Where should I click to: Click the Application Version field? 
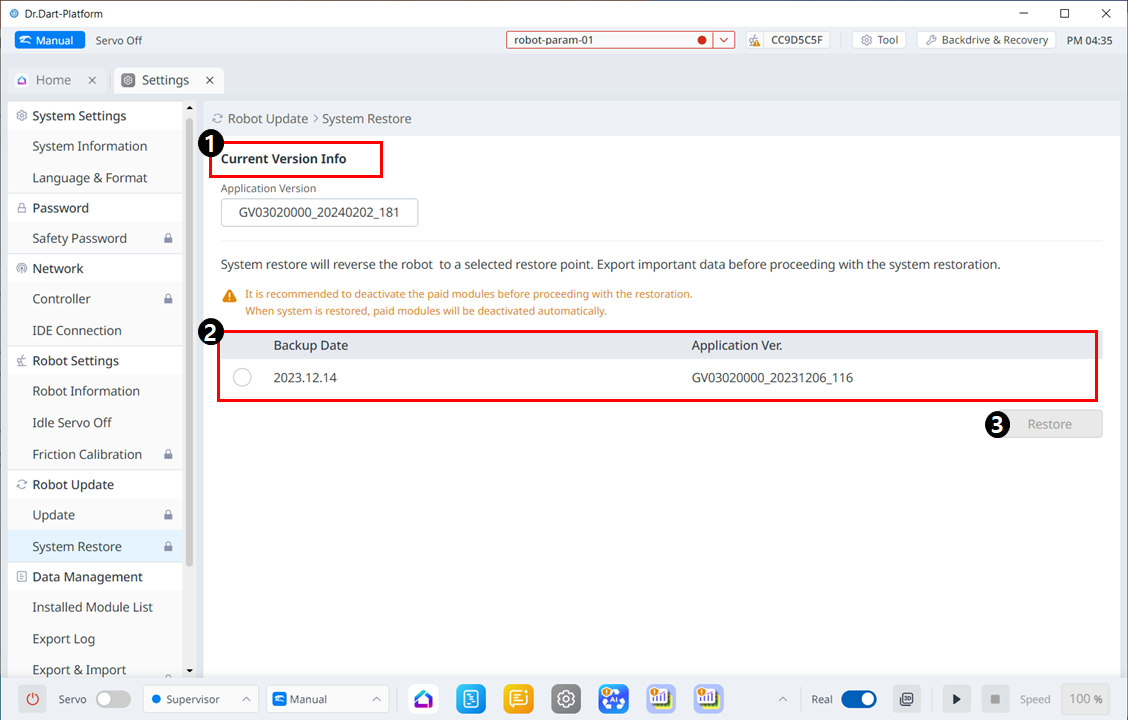[x=319, y=213]
